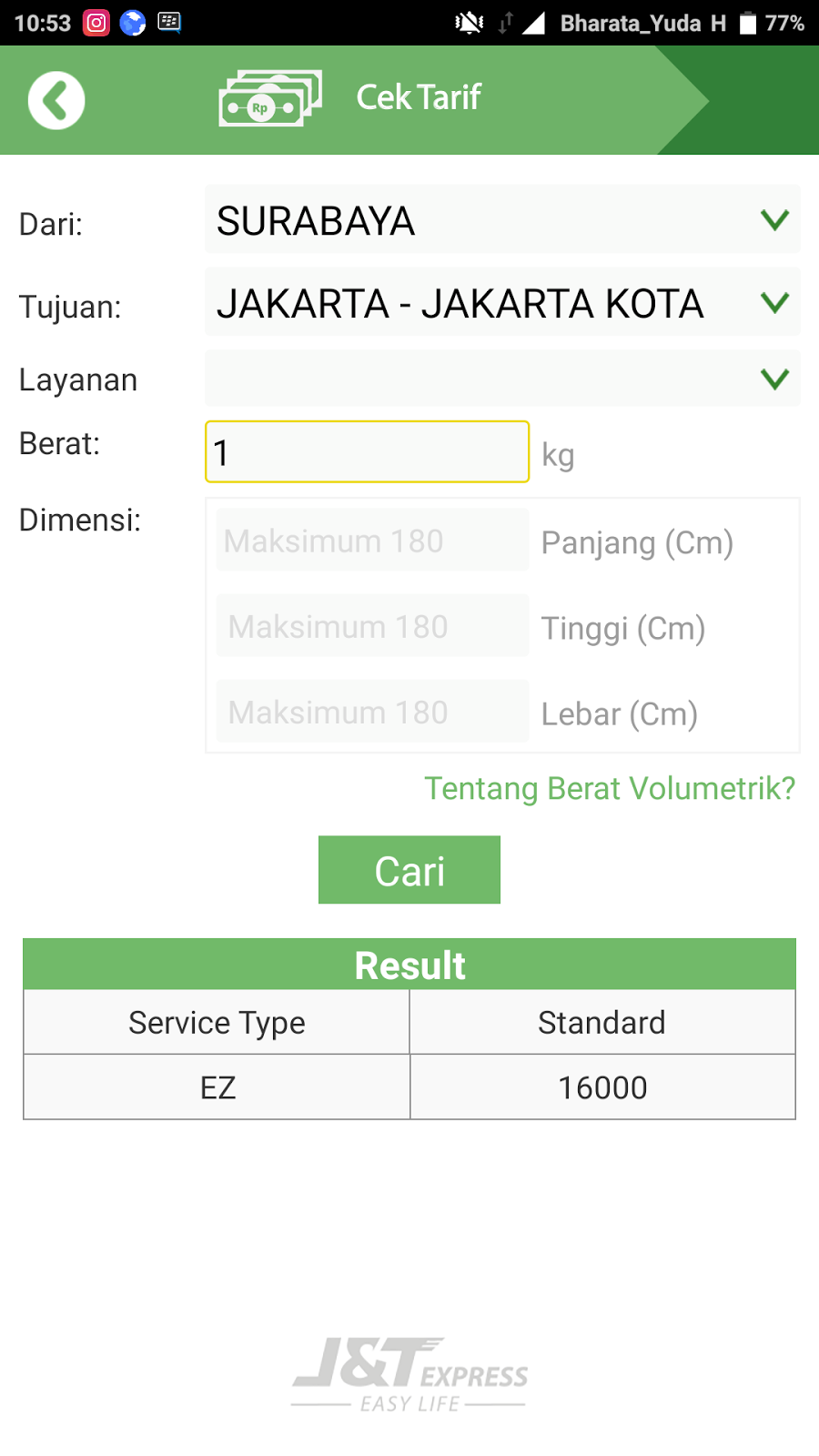Click the Cari search button
Viewport: 819px width, 1456px height.
409,870
